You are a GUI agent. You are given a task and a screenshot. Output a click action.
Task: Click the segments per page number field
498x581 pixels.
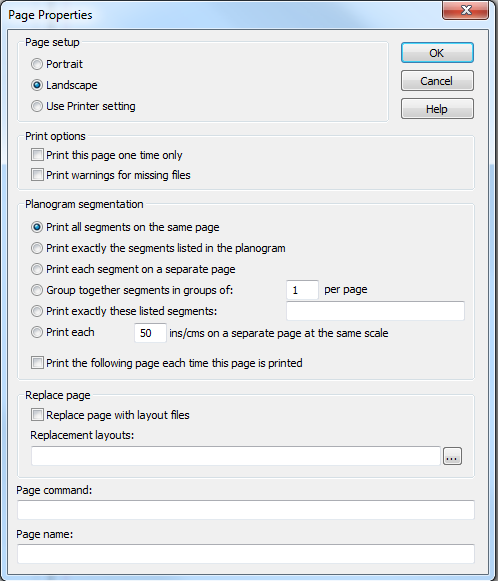pyautogui.click(x=302, y=290)
